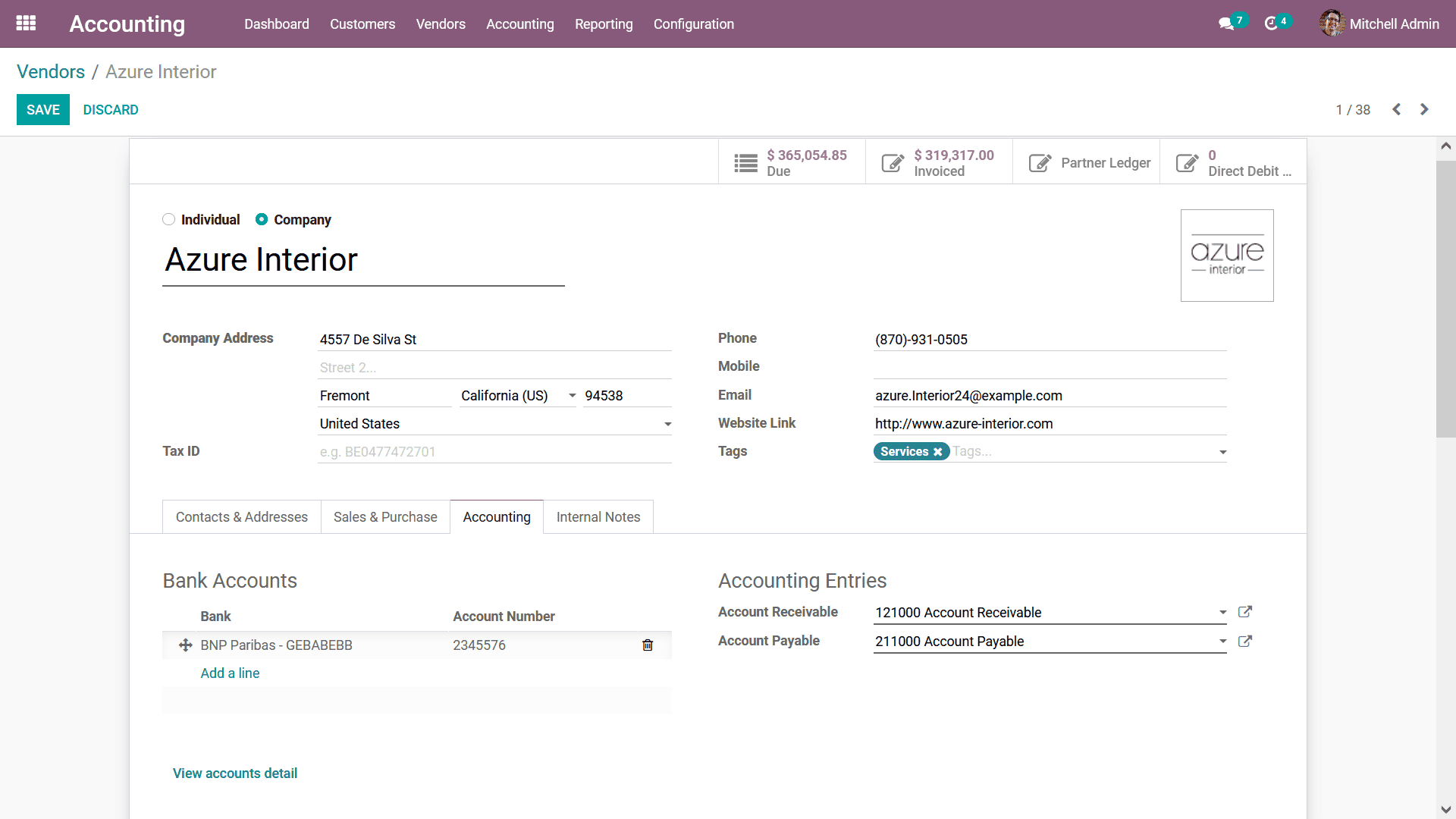Go to previous record arrow

coord(1396,109)
